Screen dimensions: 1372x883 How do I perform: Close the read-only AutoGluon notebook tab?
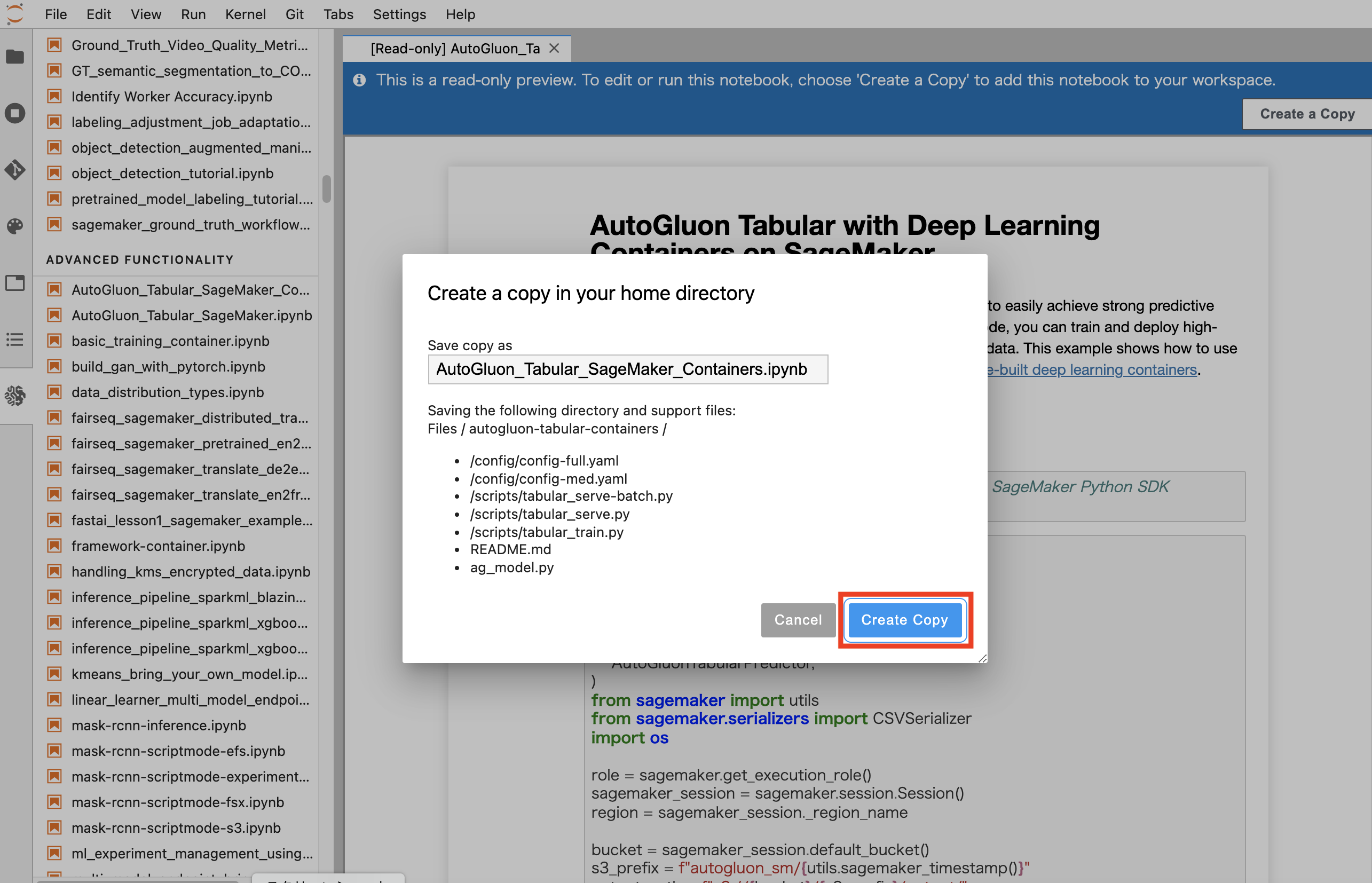[554, 49]
